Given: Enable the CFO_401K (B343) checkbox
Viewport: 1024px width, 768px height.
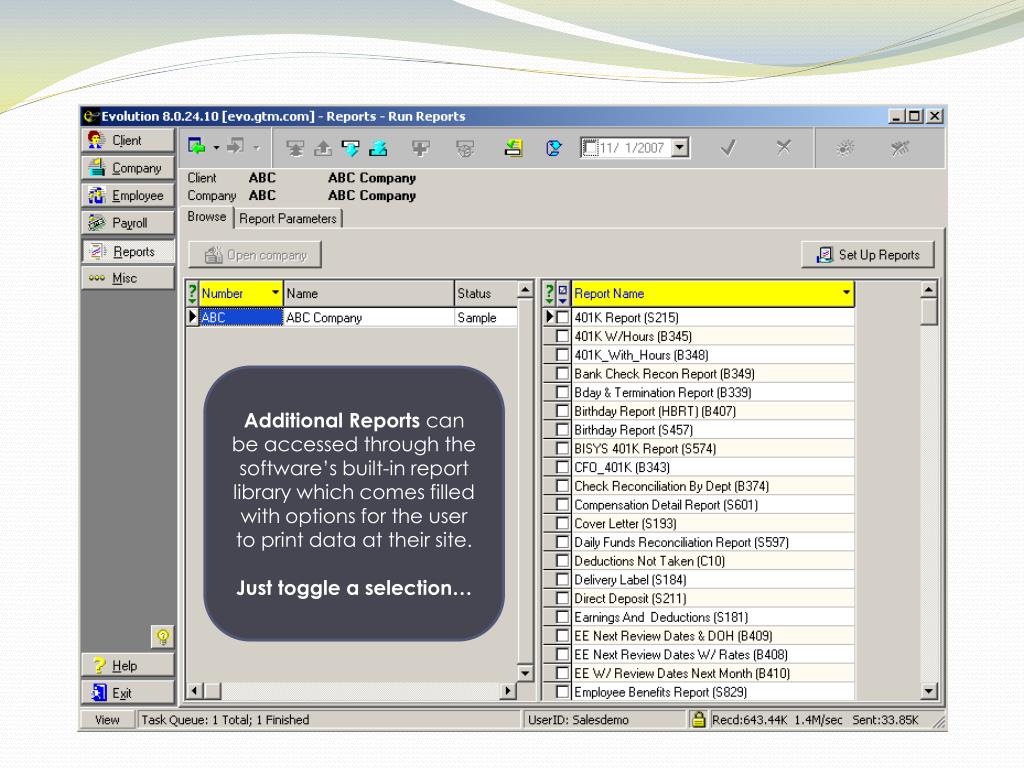Looking at the screenshot, I should click(562, 467).
